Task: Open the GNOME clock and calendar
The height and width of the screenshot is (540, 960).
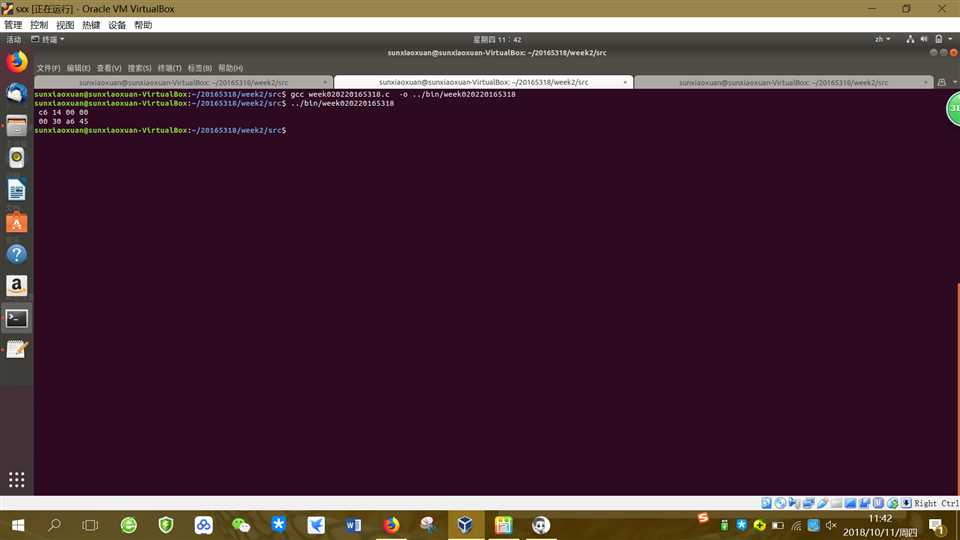Action: [497, 39]
